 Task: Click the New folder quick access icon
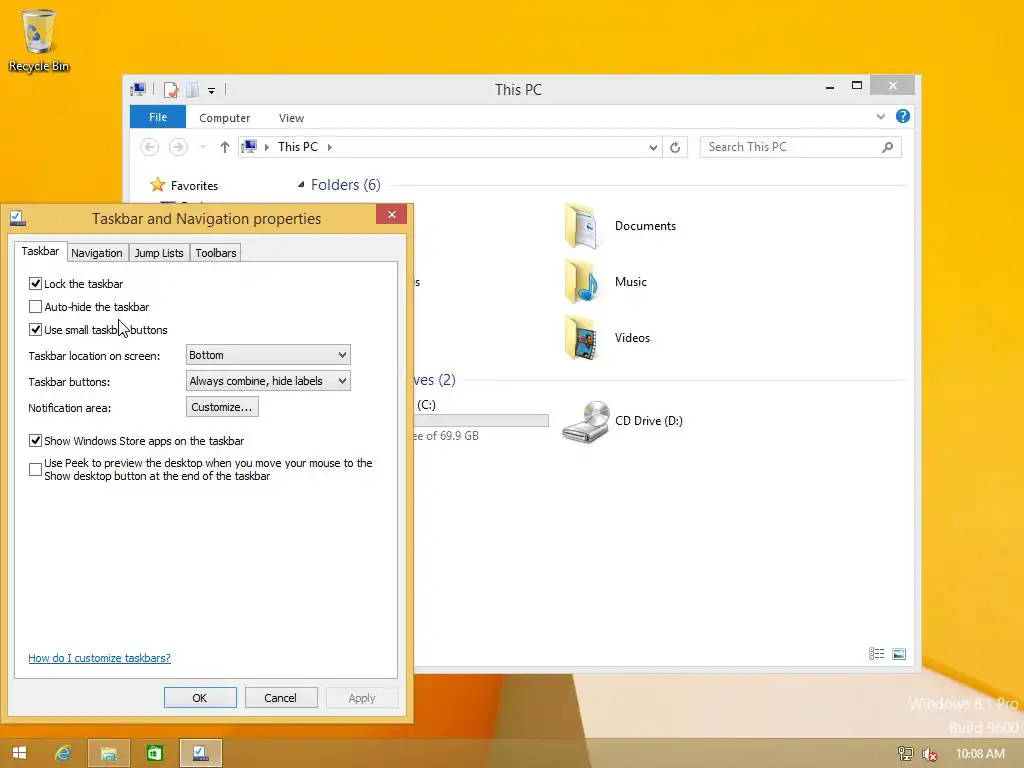(192, 90)
